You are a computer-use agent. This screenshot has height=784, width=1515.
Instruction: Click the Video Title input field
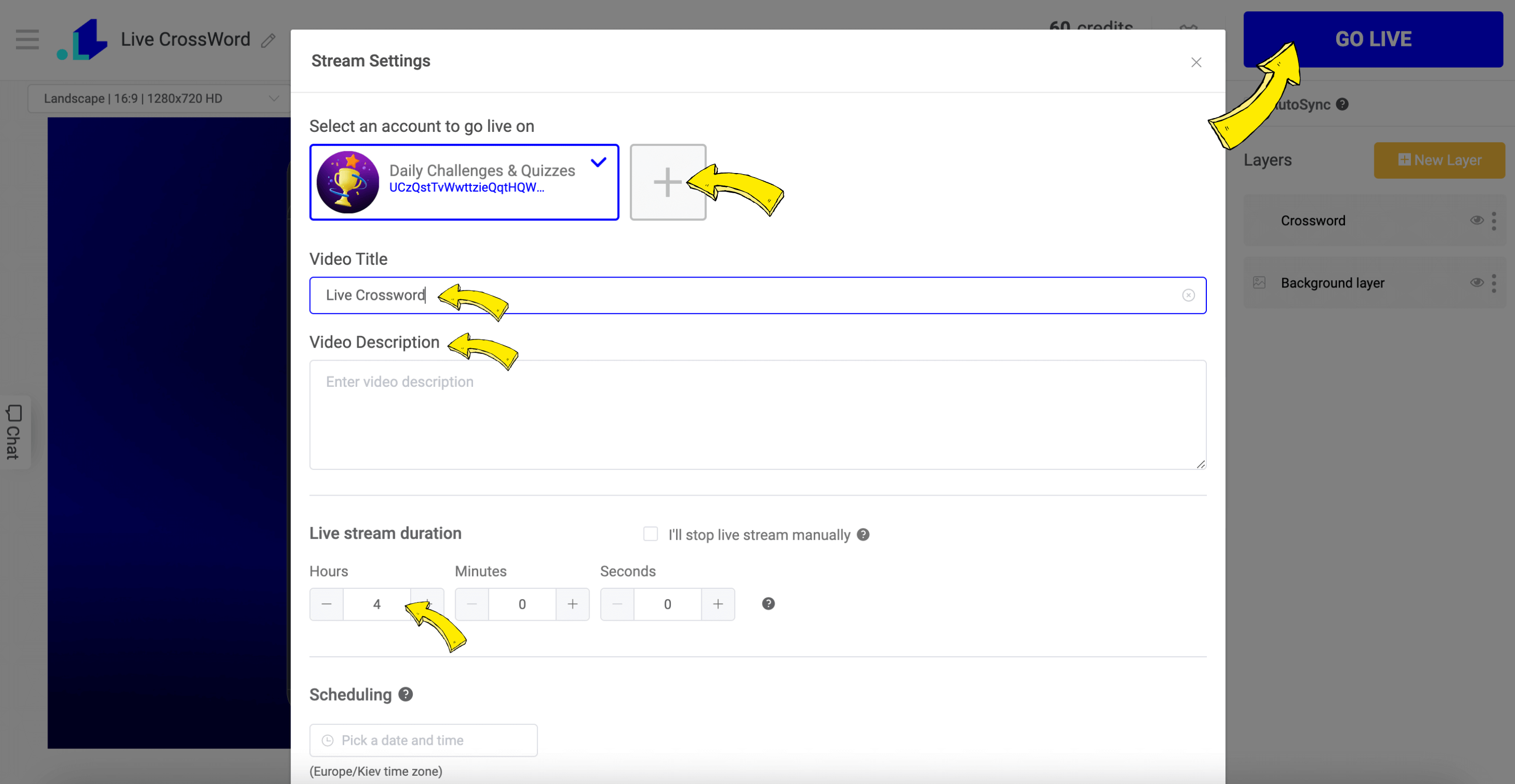click(x=758, y=295)
